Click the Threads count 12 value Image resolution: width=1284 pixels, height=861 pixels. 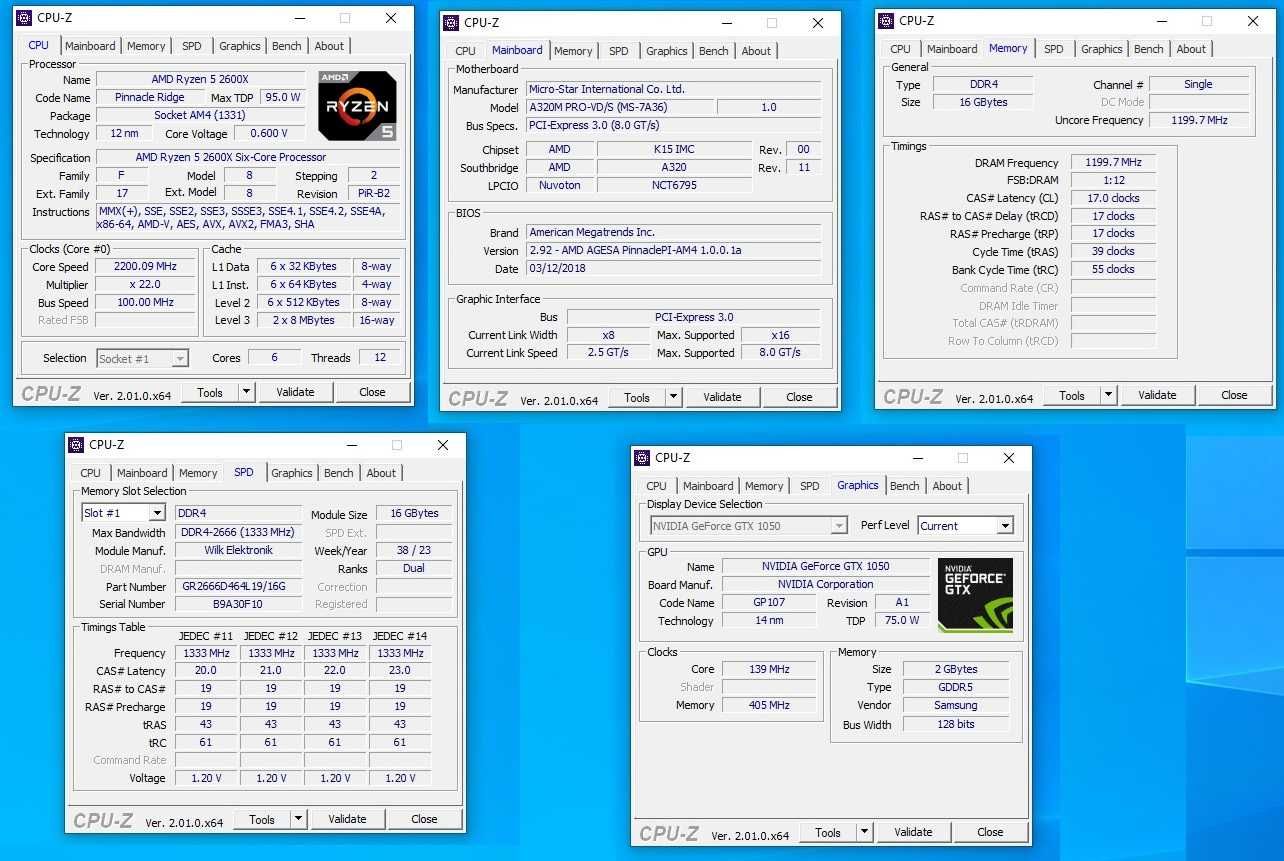coord(380,358)
